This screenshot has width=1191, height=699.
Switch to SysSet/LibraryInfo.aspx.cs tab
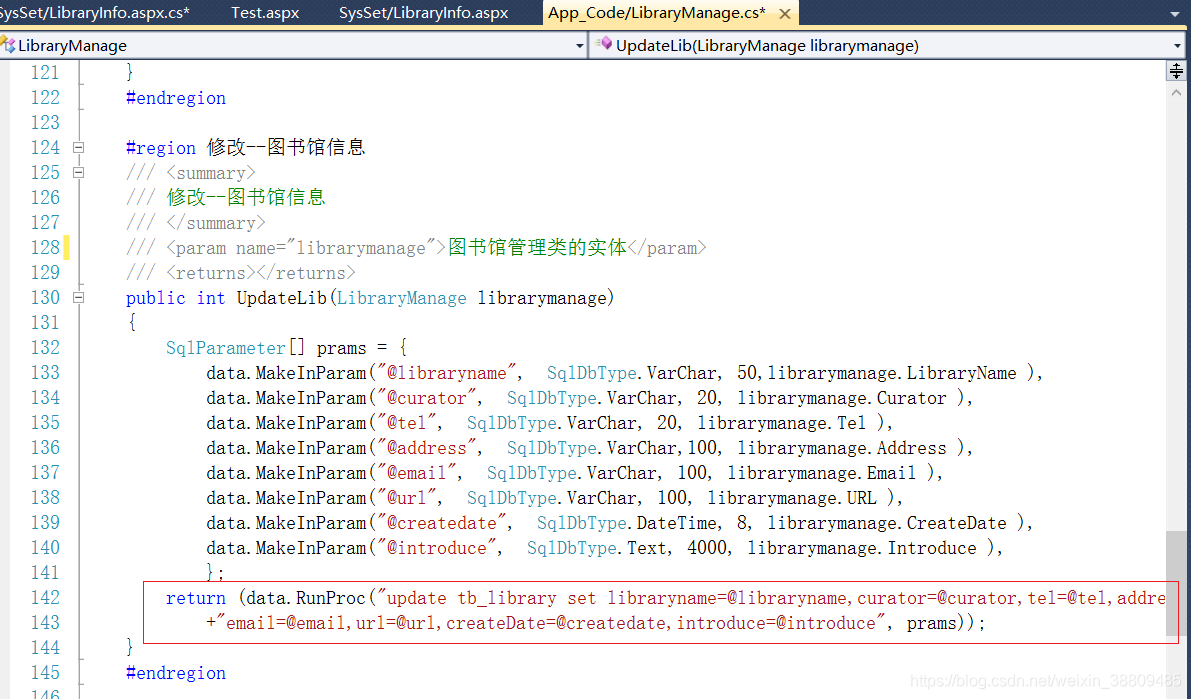point(95,13)
